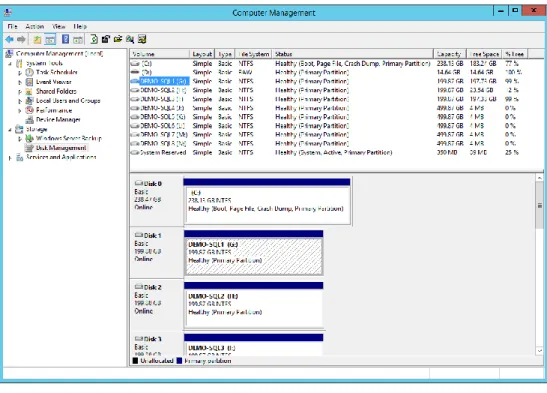Expand the Event Viewer node

pos(20,82)
